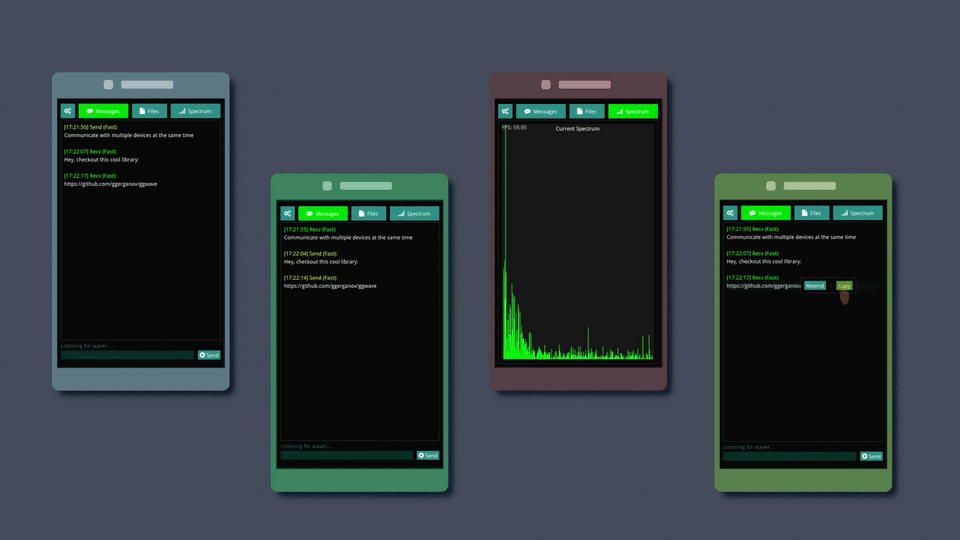
Task: Click 'Listening for waves ...' on olive phone
Action: click(x=749, y=447)
